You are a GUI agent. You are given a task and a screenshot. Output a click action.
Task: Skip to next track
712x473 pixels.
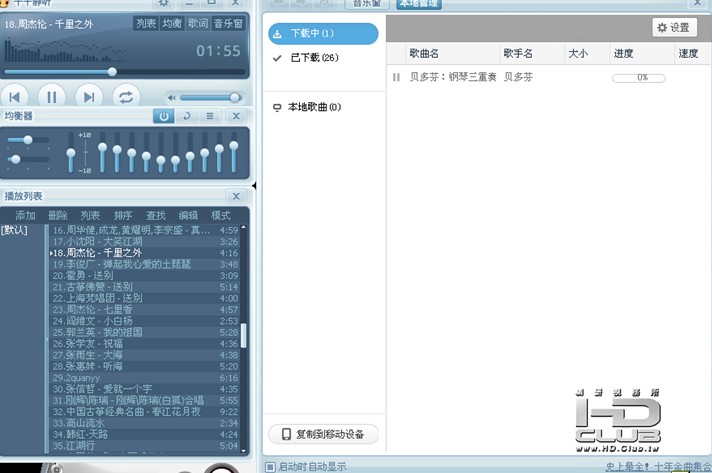pos(89,97)
